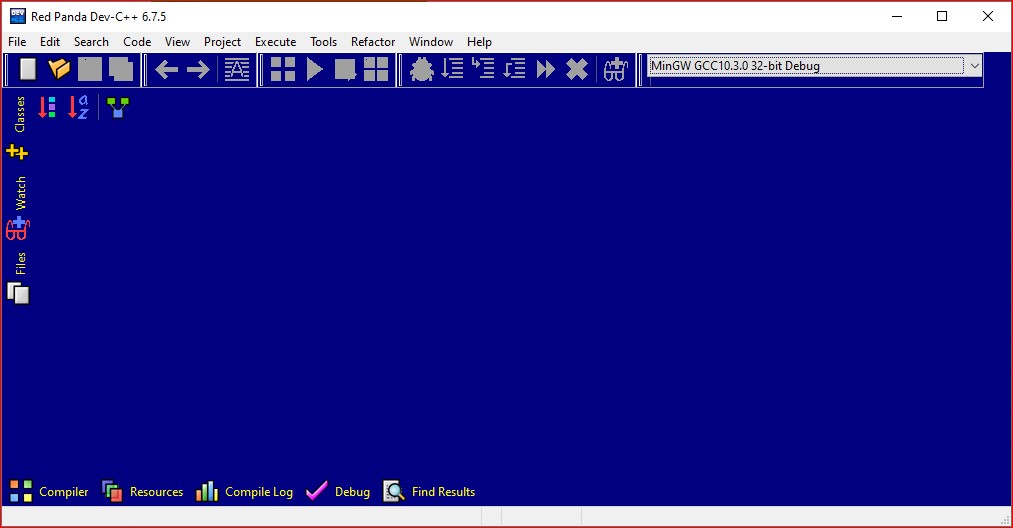Open the Resources bottom tab
The height and width of the screenshot is (528, 1013).
point(143,492)
